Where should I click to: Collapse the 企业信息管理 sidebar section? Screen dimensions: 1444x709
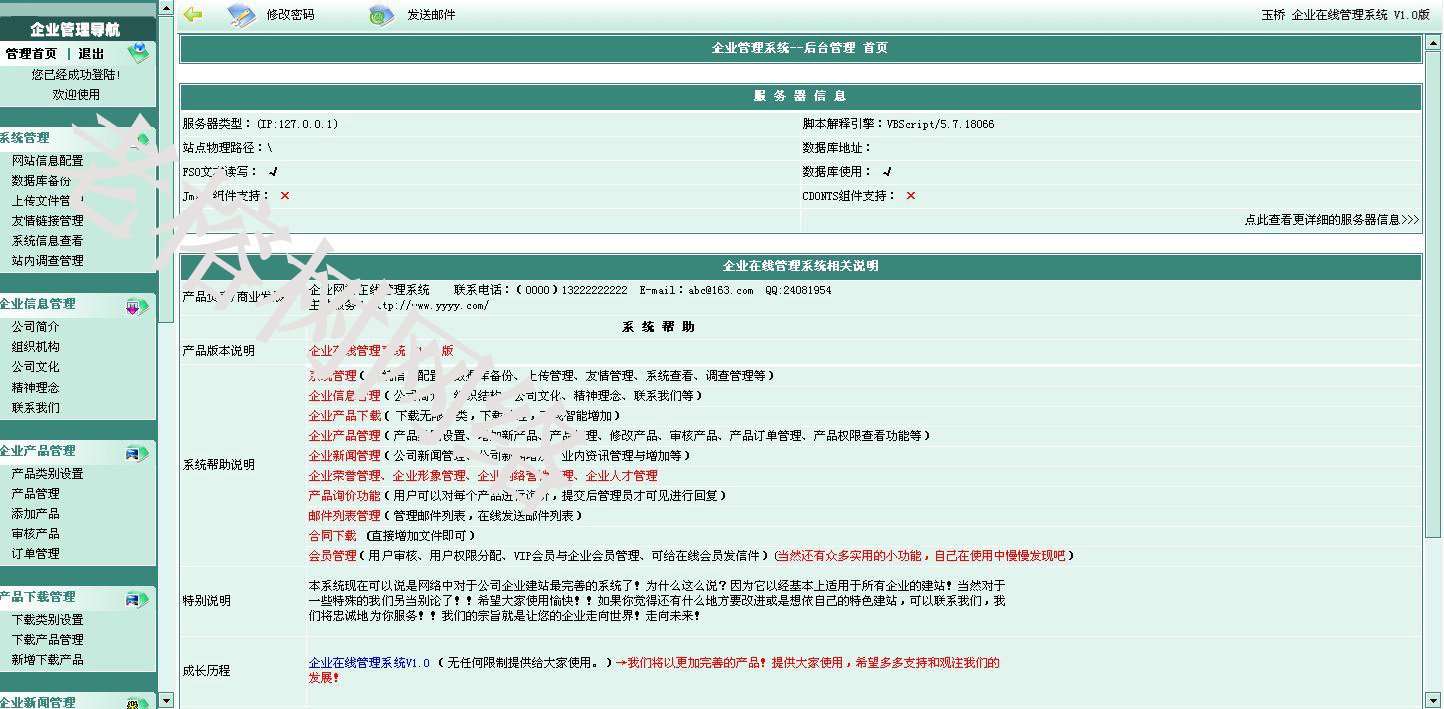click(38, 304)
